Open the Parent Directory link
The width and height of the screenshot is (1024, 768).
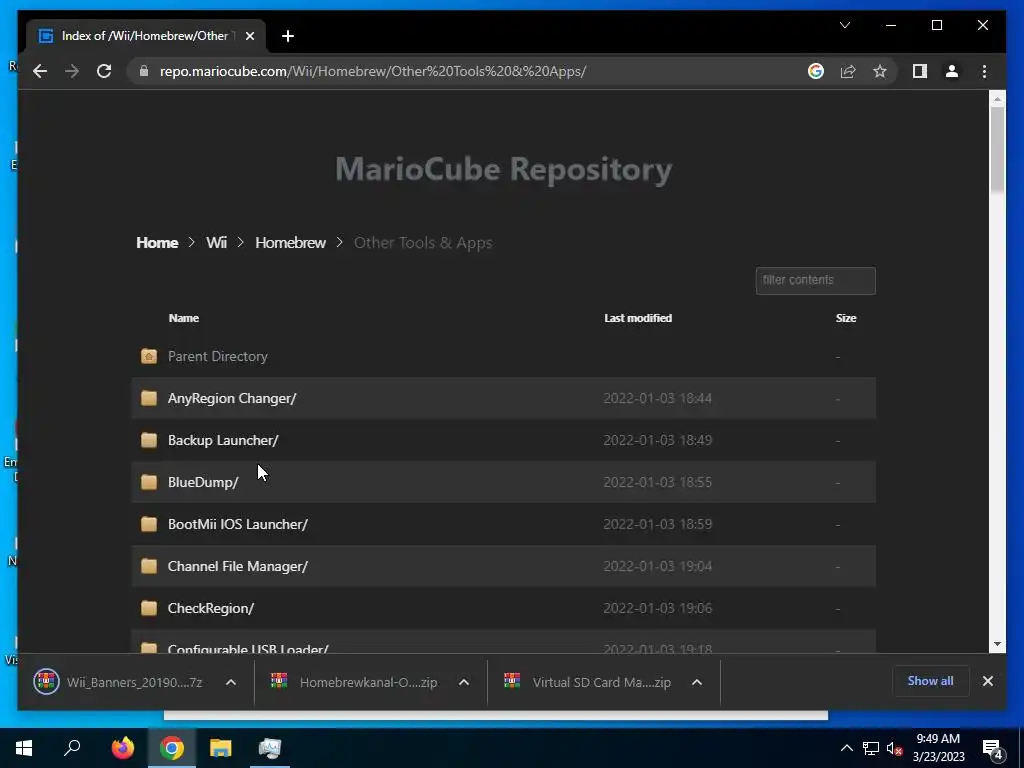217,356
